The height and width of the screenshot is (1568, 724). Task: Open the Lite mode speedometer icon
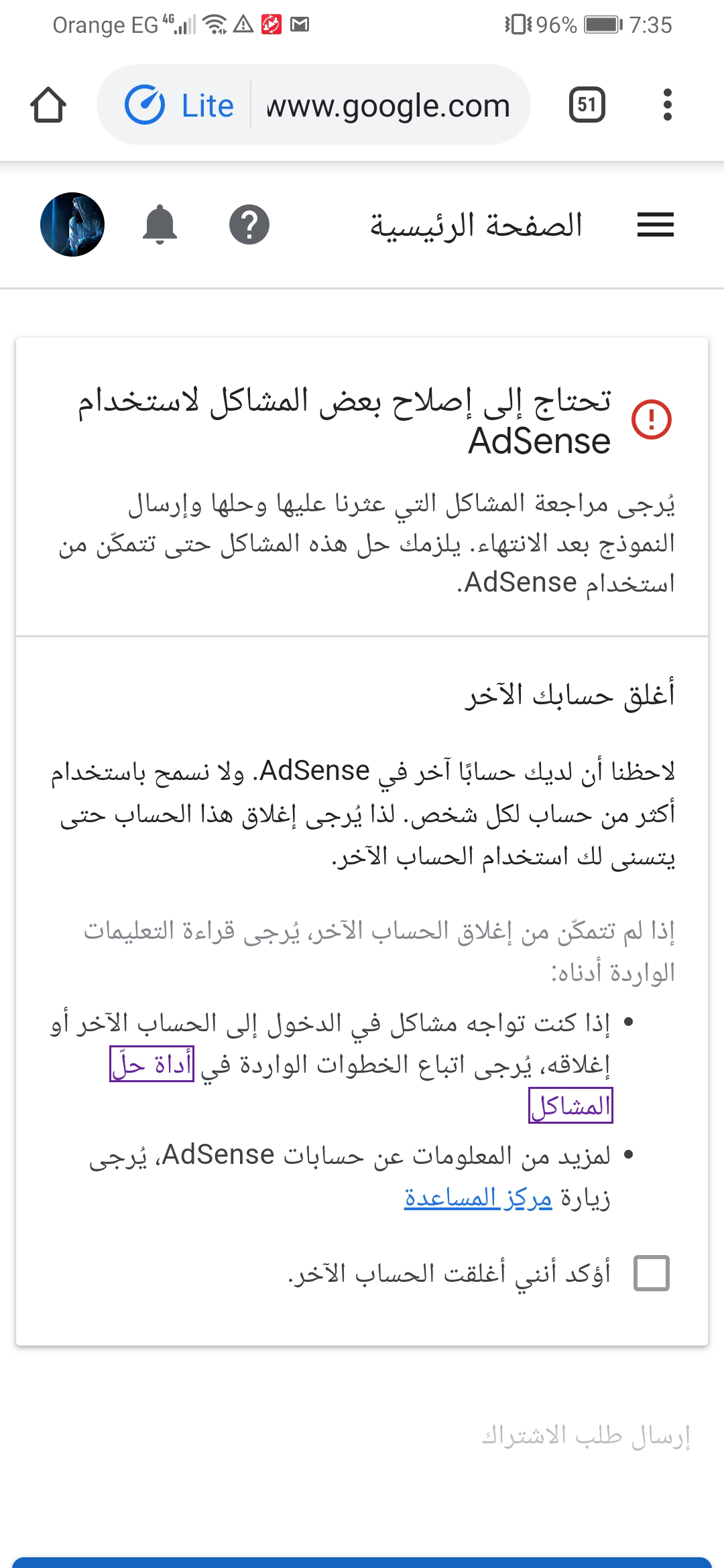tap(145, 105)
